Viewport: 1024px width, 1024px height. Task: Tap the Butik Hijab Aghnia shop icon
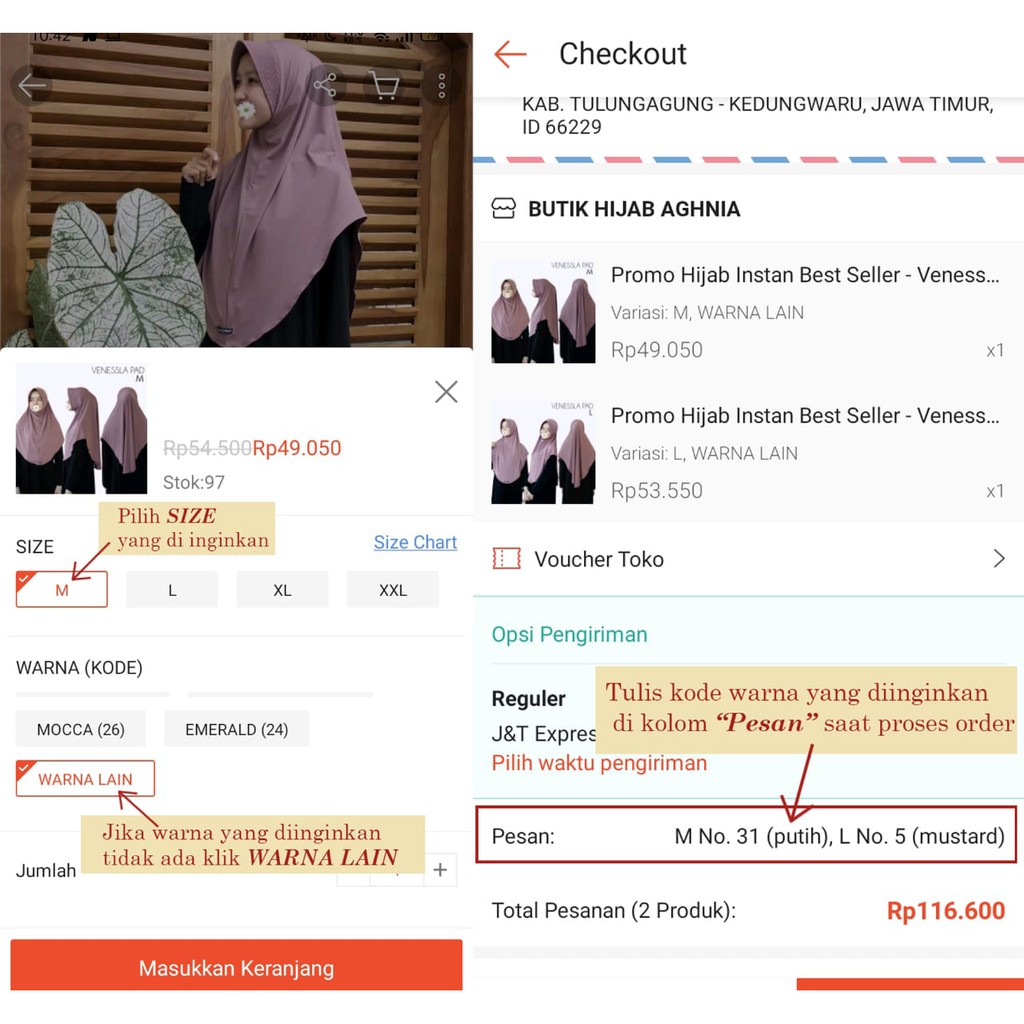click(x=503, y=208)
